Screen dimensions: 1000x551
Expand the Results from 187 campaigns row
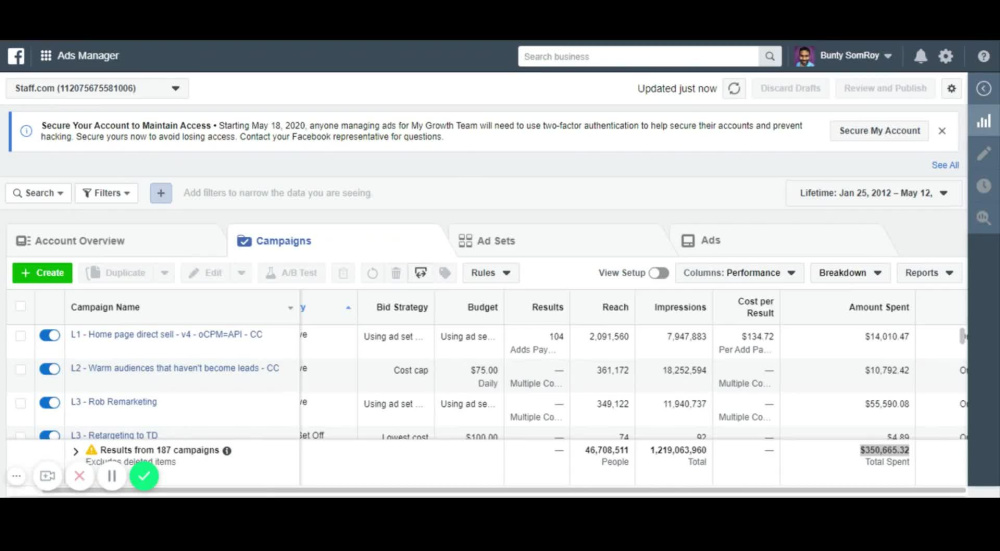click(75, 452)
